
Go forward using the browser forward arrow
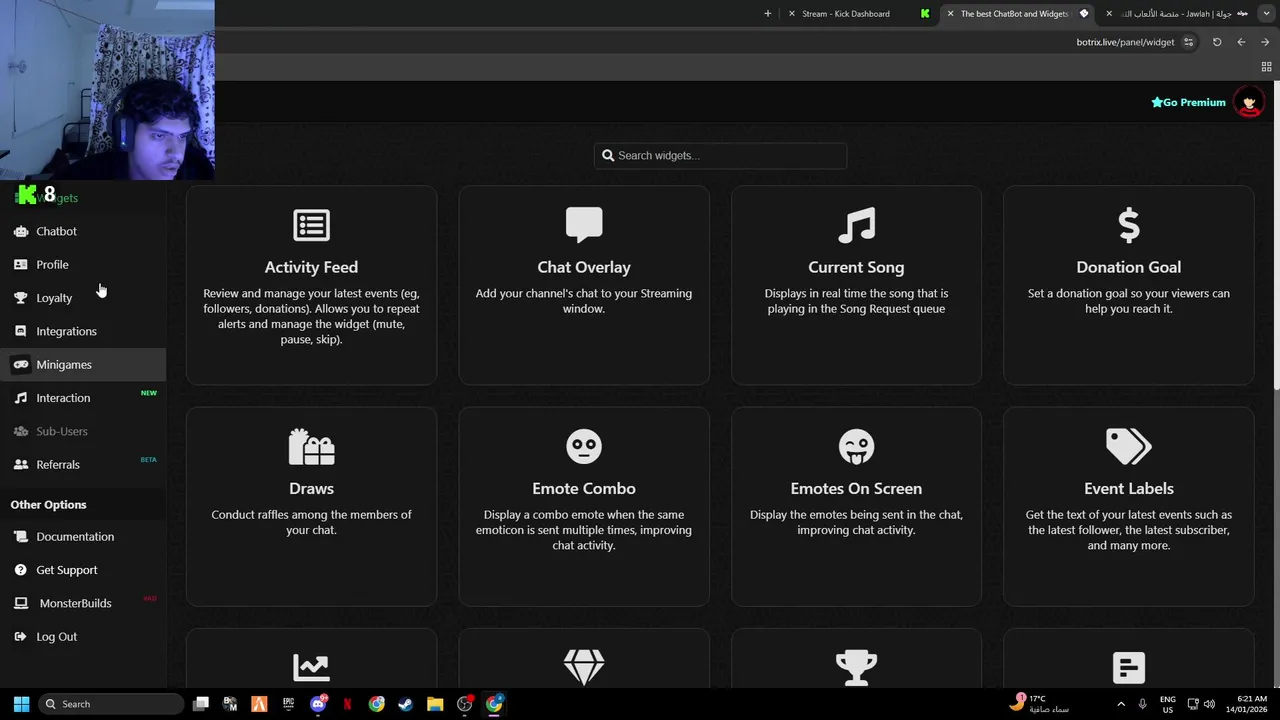tap(1265, 42)
